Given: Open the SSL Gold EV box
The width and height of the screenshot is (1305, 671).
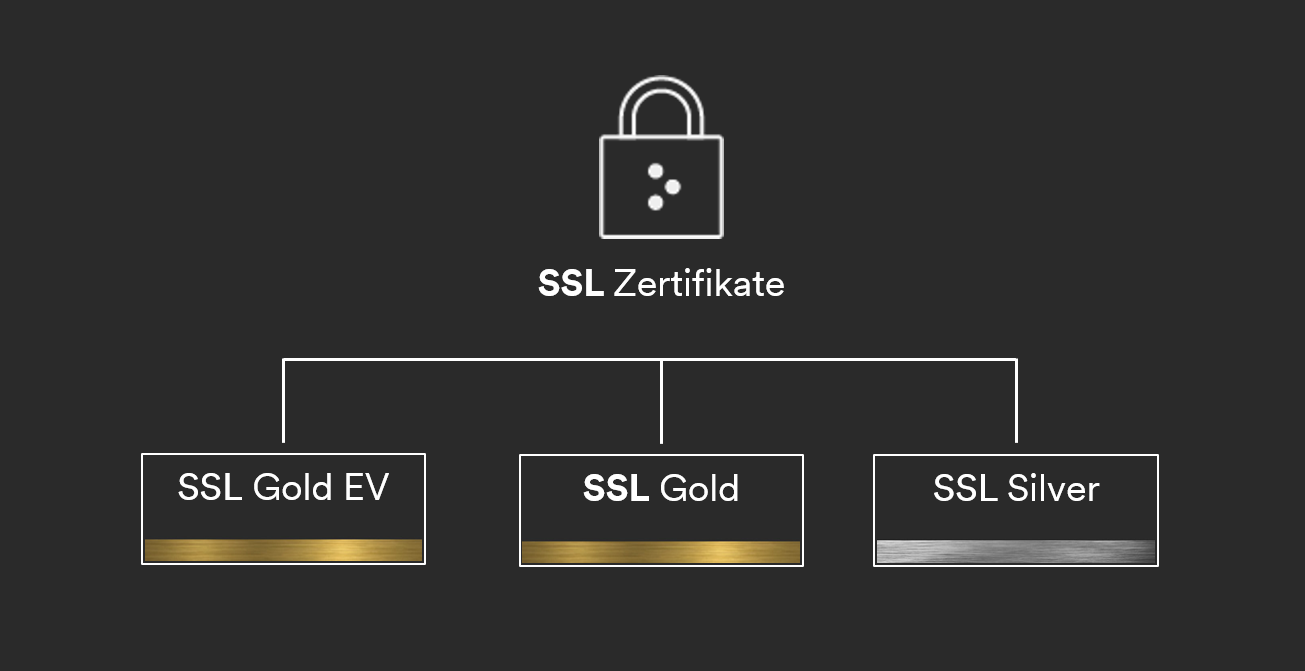Looking at the screenshot, I should coord(283,509).
